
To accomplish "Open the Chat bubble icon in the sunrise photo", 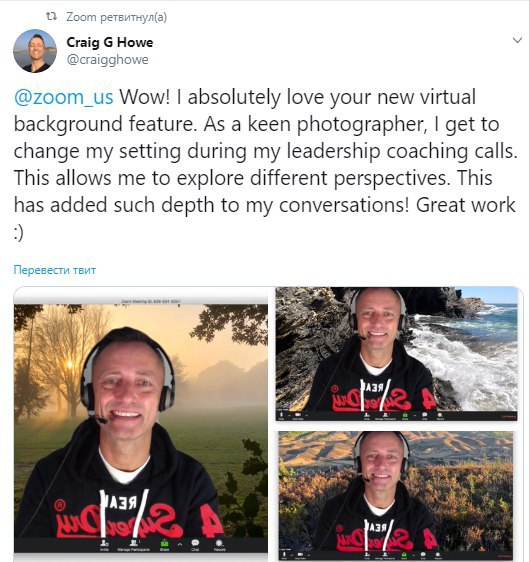I will [x=195, y=545].
